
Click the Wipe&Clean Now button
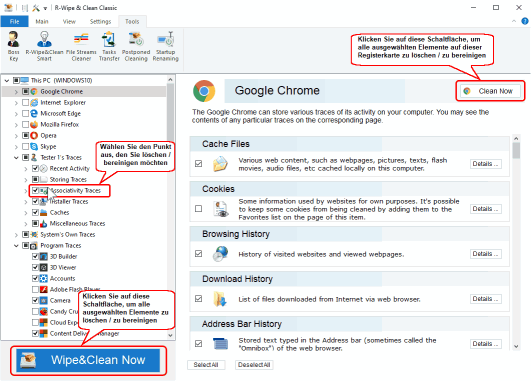(88, 360)
